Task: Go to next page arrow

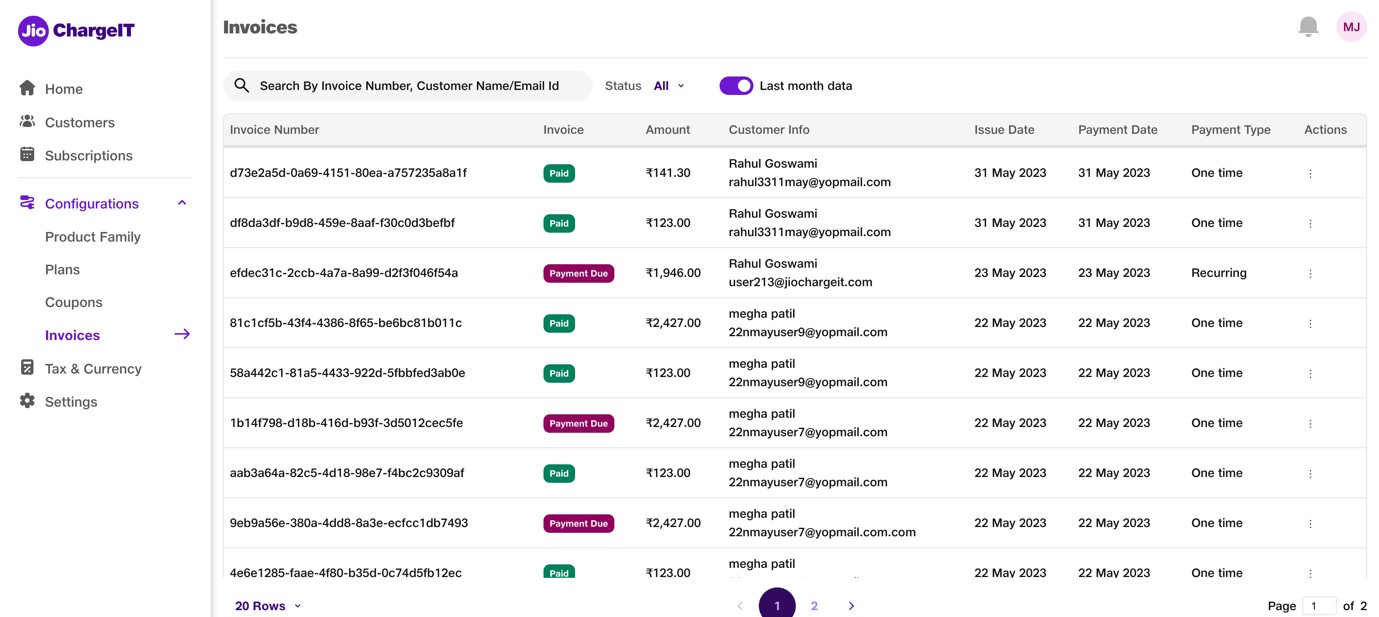Action: pyautogui.click(x=851, y=606)
